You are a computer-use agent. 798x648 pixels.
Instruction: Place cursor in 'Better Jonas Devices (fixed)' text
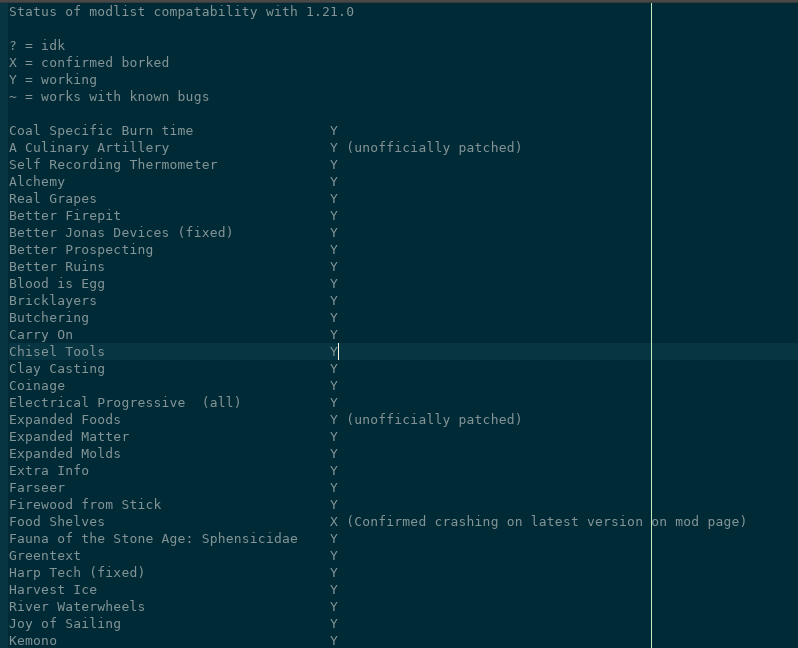tap(121, 233)
